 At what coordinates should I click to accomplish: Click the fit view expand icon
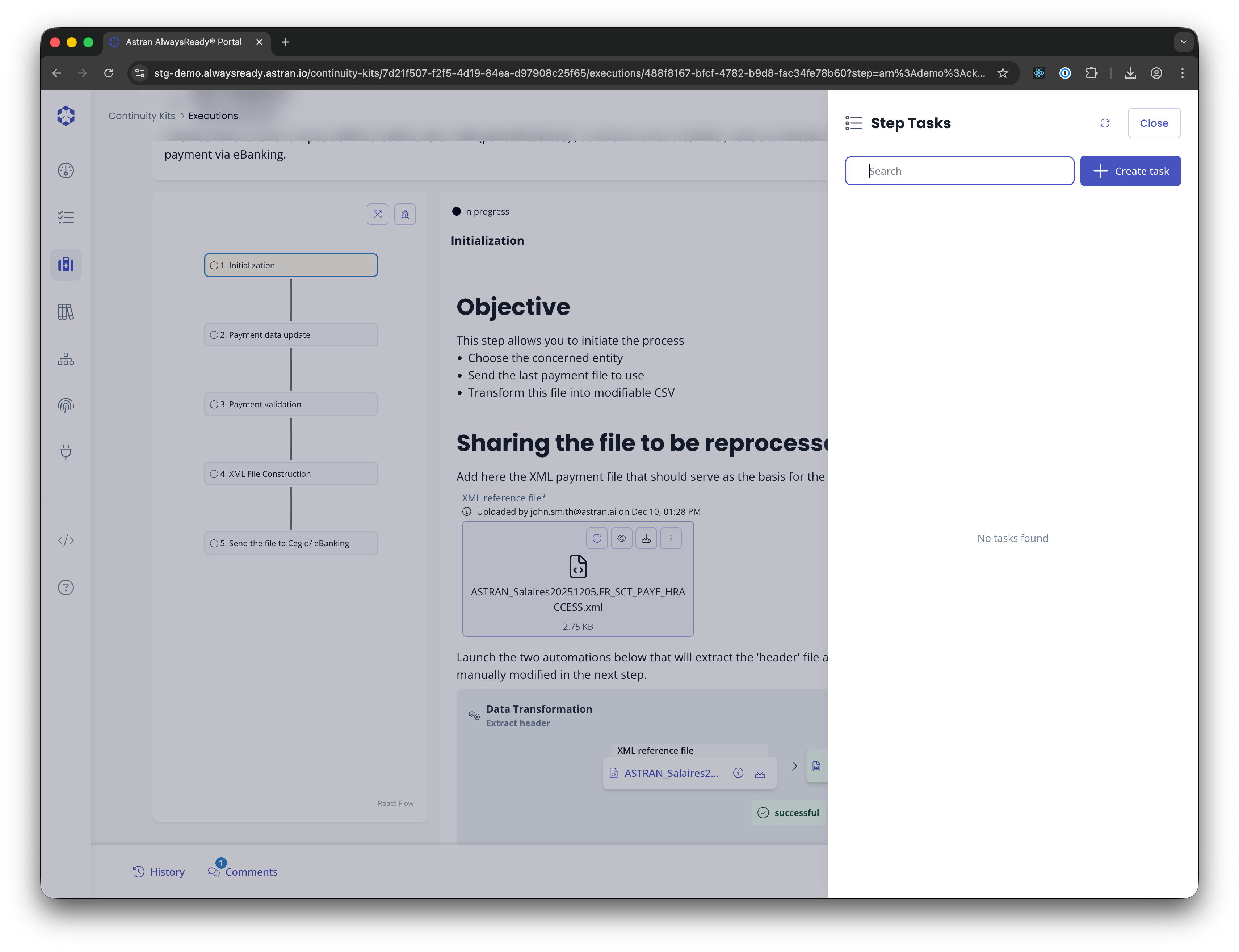tap(378, 214)
